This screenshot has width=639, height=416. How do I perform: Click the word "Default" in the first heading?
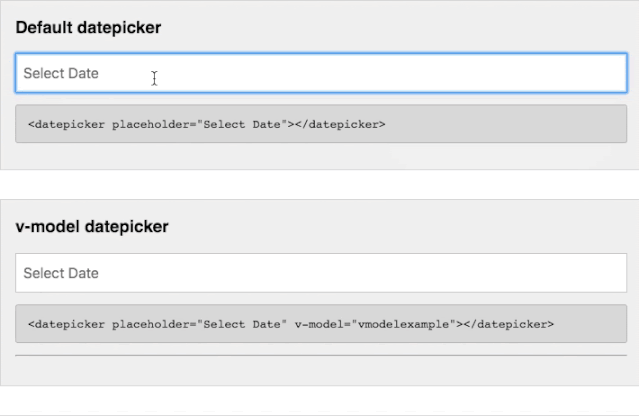43,28
